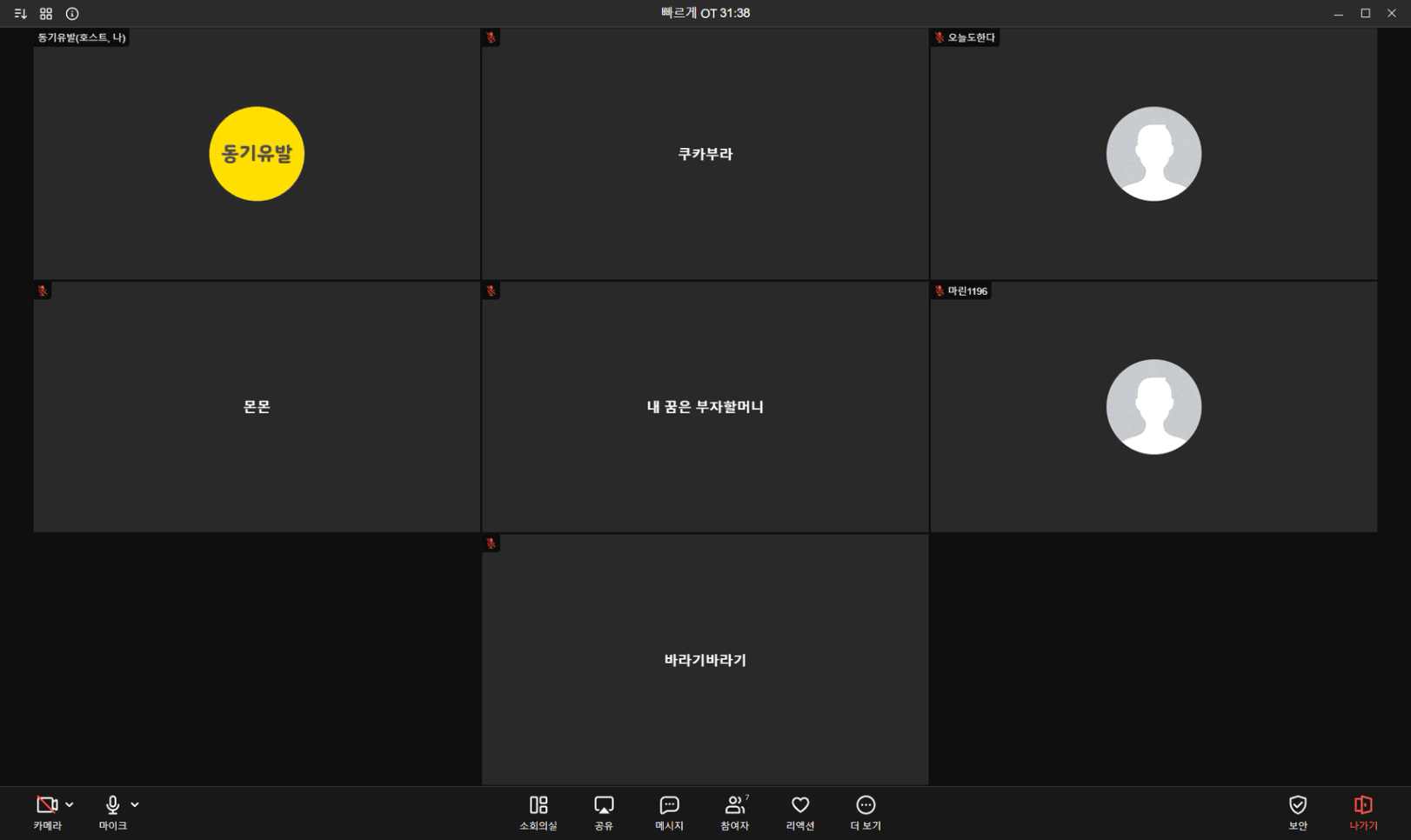Screen dimensions: 1411x840
Task: Click muted mic icon on 바라기바라기 tile
Action: pyautogui.click(x=492, y=543)
